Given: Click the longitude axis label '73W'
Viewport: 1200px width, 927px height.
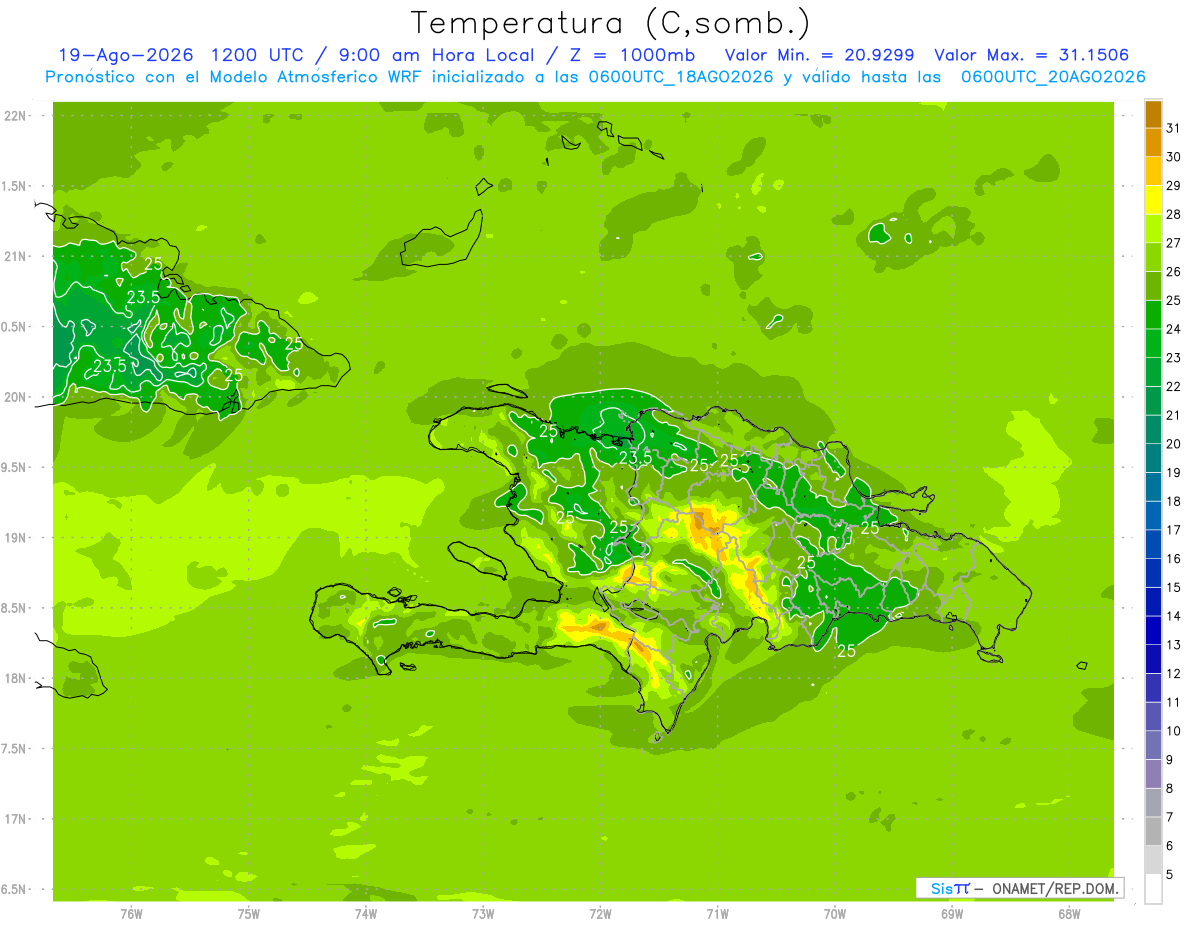Looking at the screenshot, I should pyautogui.click(x=483, y=915).
